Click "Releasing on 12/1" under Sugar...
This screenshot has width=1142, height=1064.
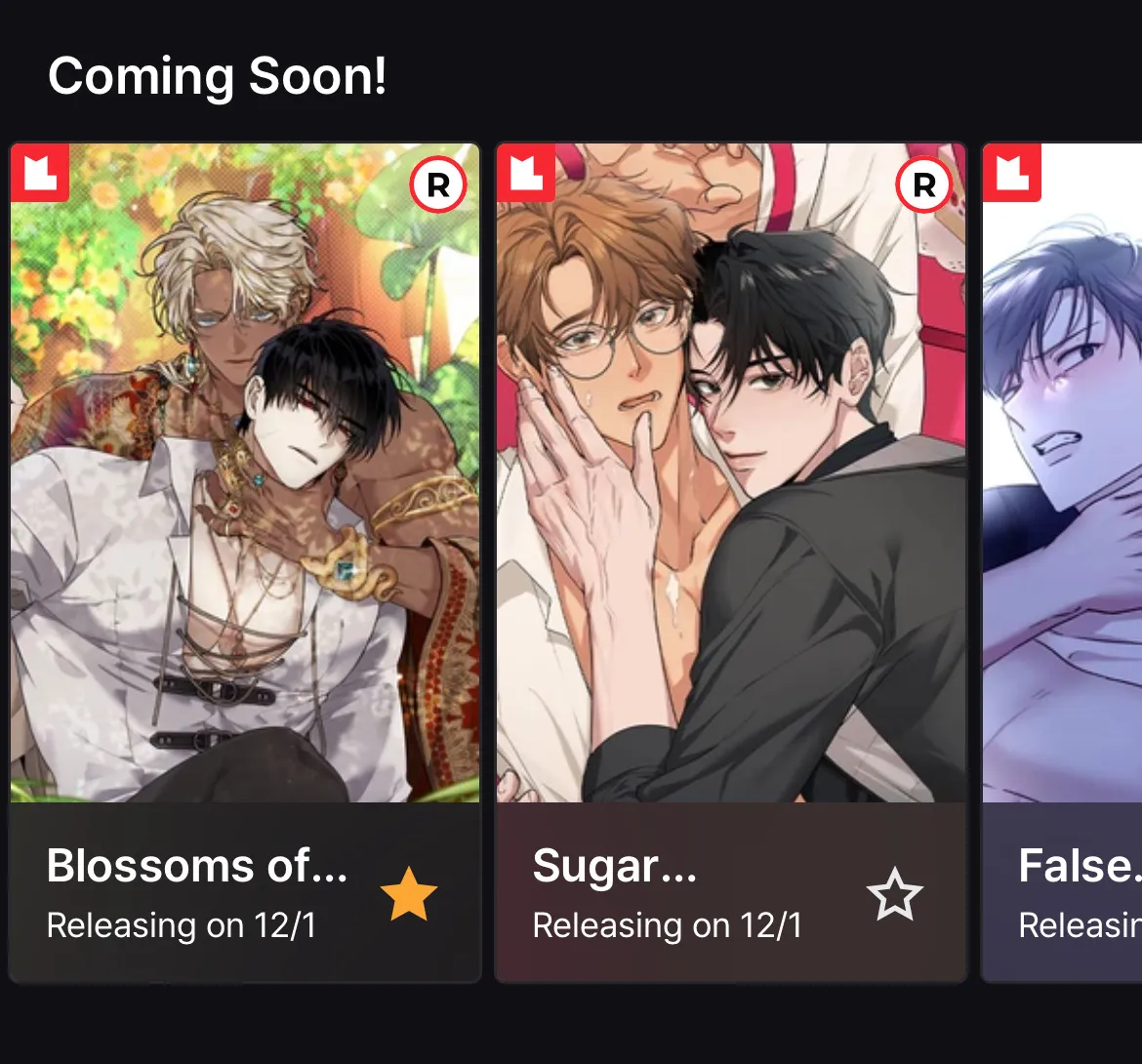tap(667, 925)
